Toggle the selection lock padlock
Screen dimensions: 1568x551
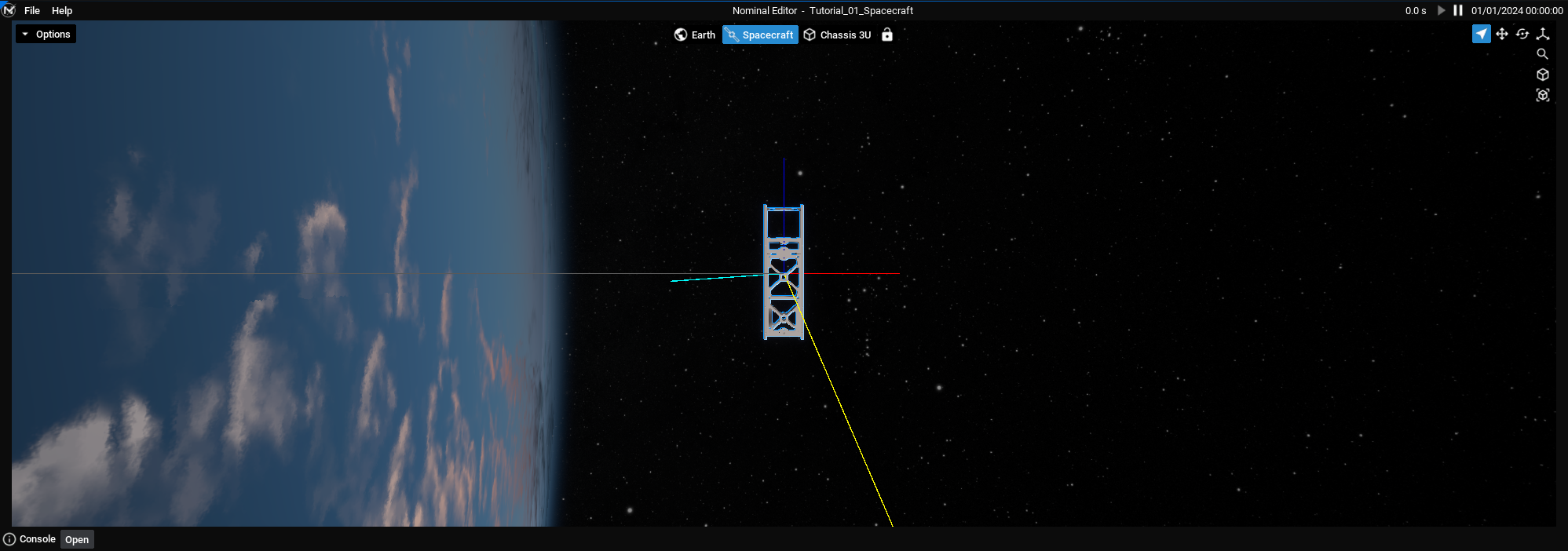click(x=887, y=35)
